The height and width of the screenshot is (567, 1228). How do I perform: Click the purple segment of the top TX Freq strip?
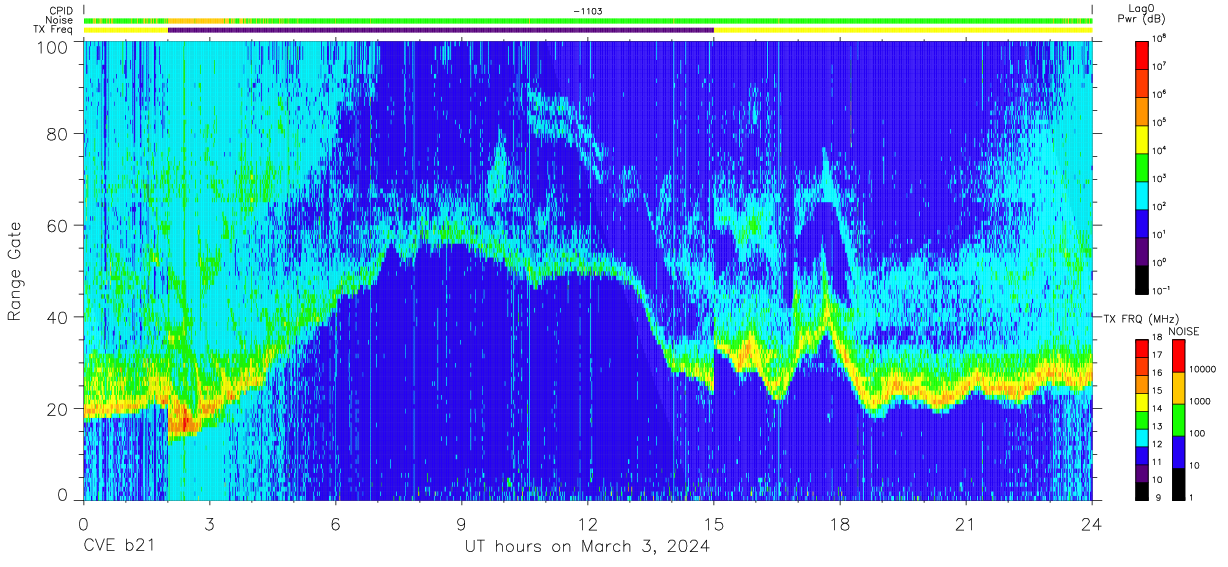[x=440, y=30]
